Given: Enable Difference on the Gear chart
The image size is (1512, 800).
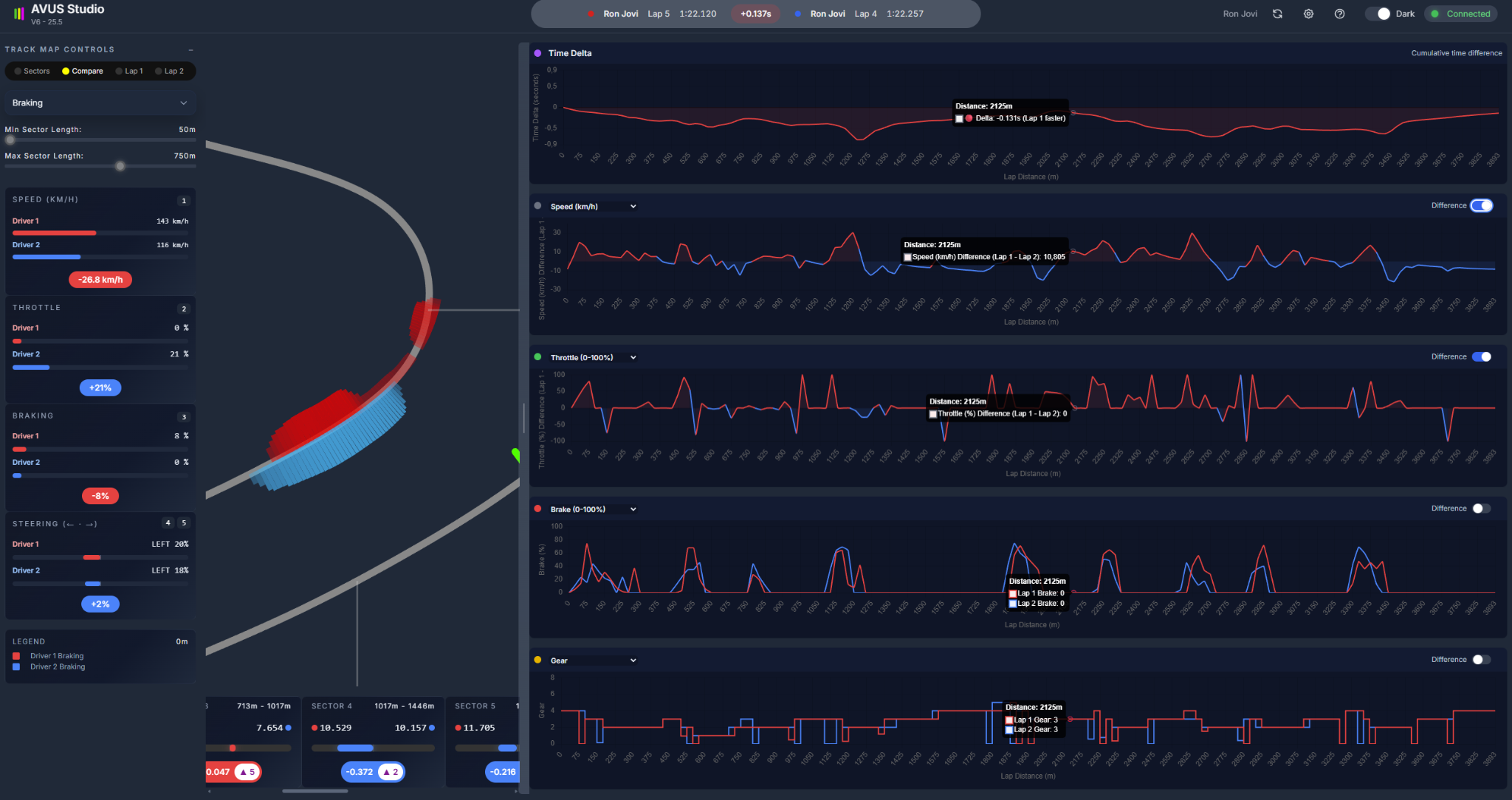Looking at the screenshot, I should coord(1481,660).
